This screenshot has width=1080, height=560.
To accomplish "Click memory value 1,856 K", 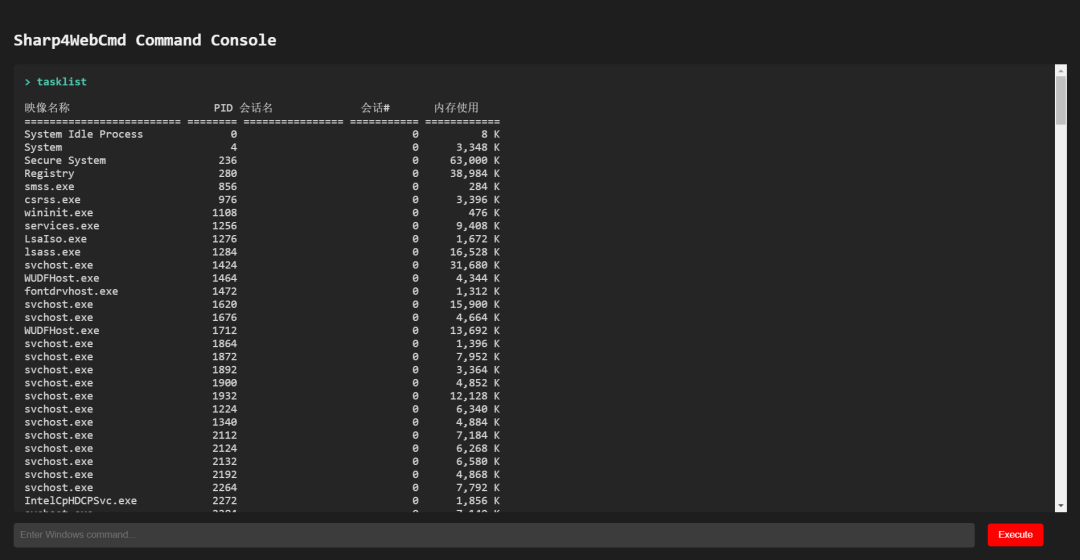I will pyautogui.click(x=478, y=501).
